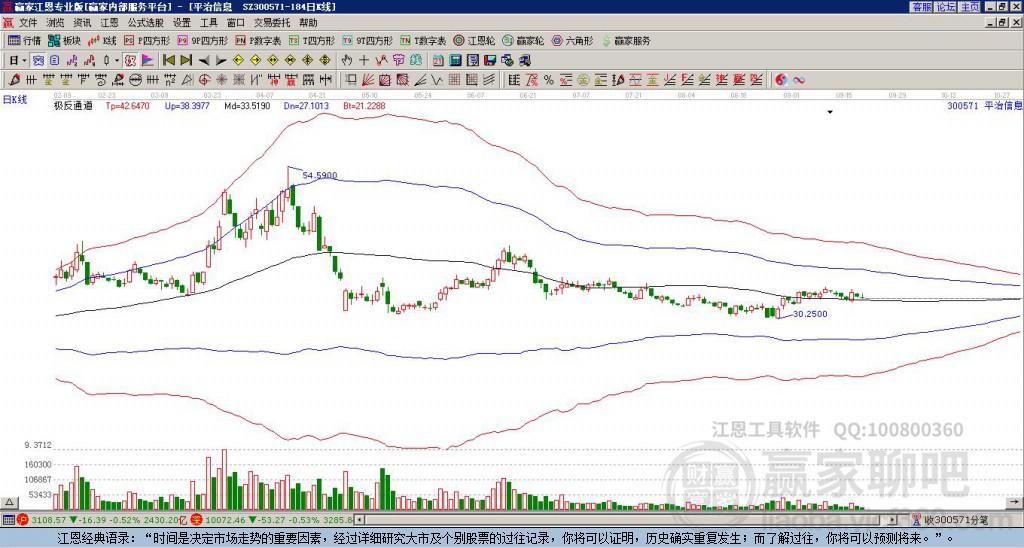Screen dimensions: 1024x548
Task: Switch to K线 candlestick chart
Action: tap(102, 40)
